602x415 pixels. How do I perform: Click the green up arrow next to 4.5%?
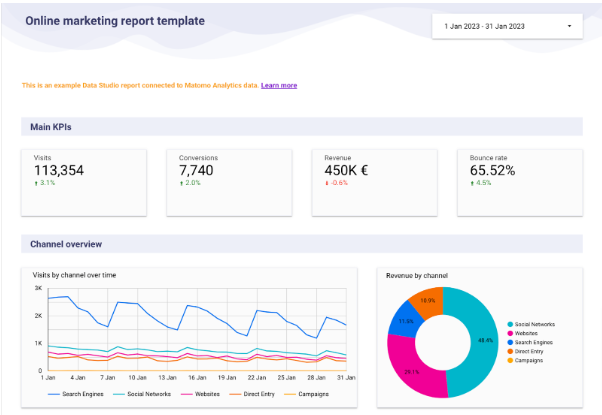click(472, 183)
